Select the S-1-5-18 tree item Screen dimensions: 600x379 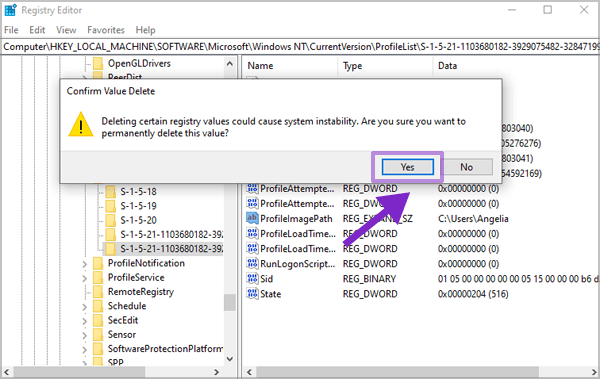(x=139, y=191)
